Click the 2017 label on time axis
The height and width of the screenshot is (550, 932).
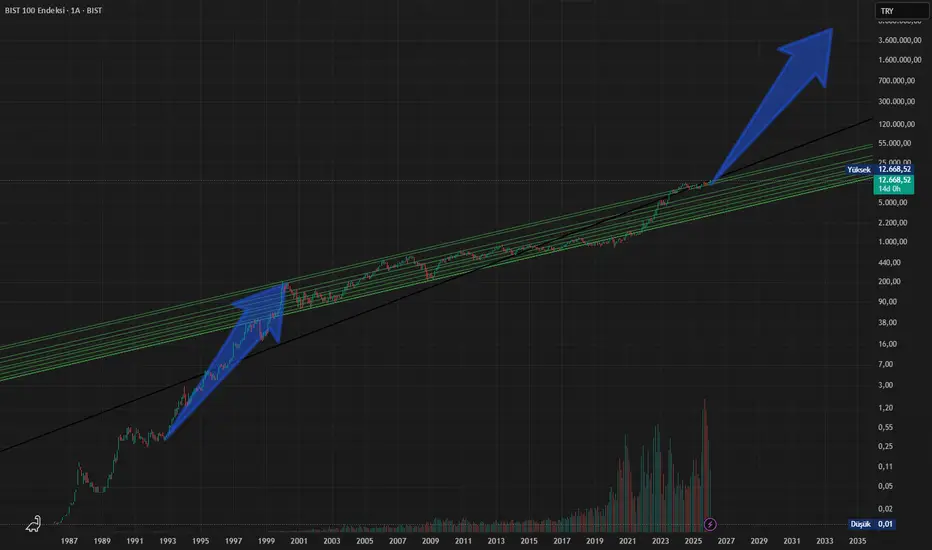click(x=562, y=541)
